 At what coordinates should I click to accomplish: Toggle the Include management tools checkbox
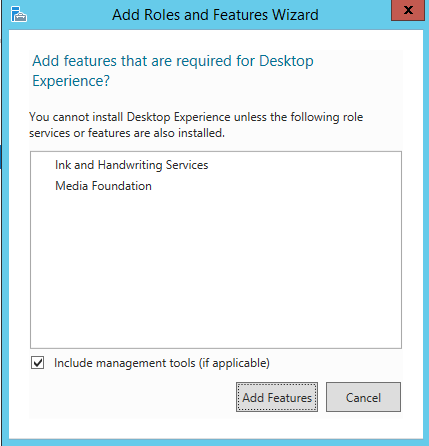pyautogui.click(x=37, y=362)
